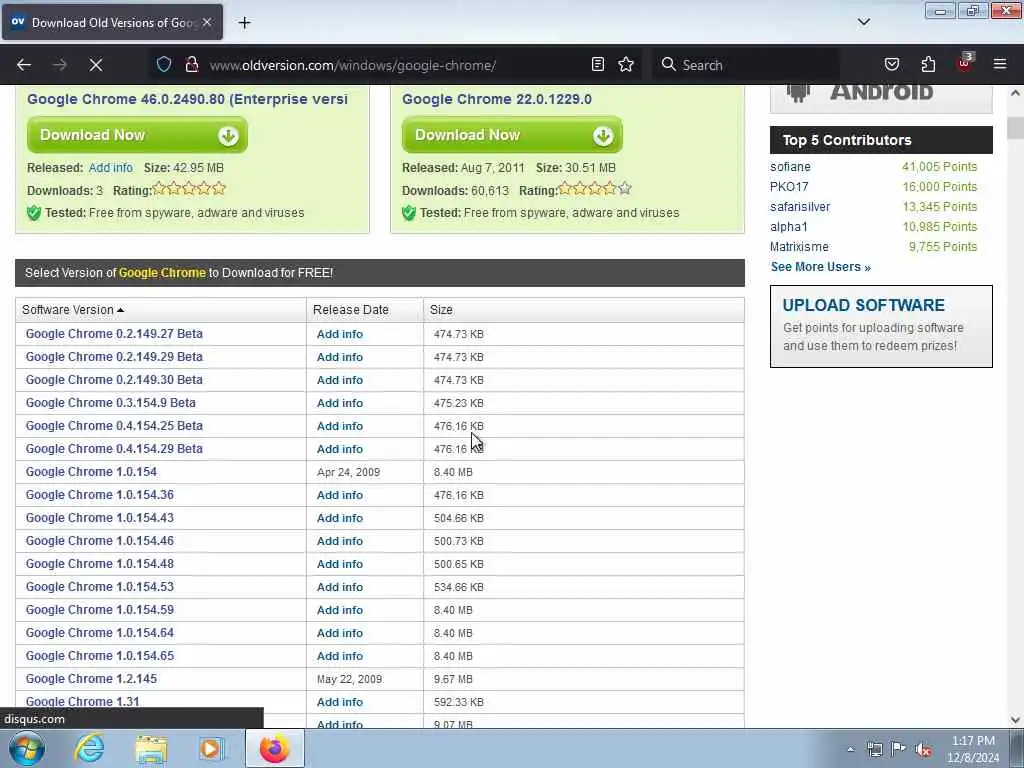Rate Chrome 22.0.1229.0 using its stars

click(595, 189)
